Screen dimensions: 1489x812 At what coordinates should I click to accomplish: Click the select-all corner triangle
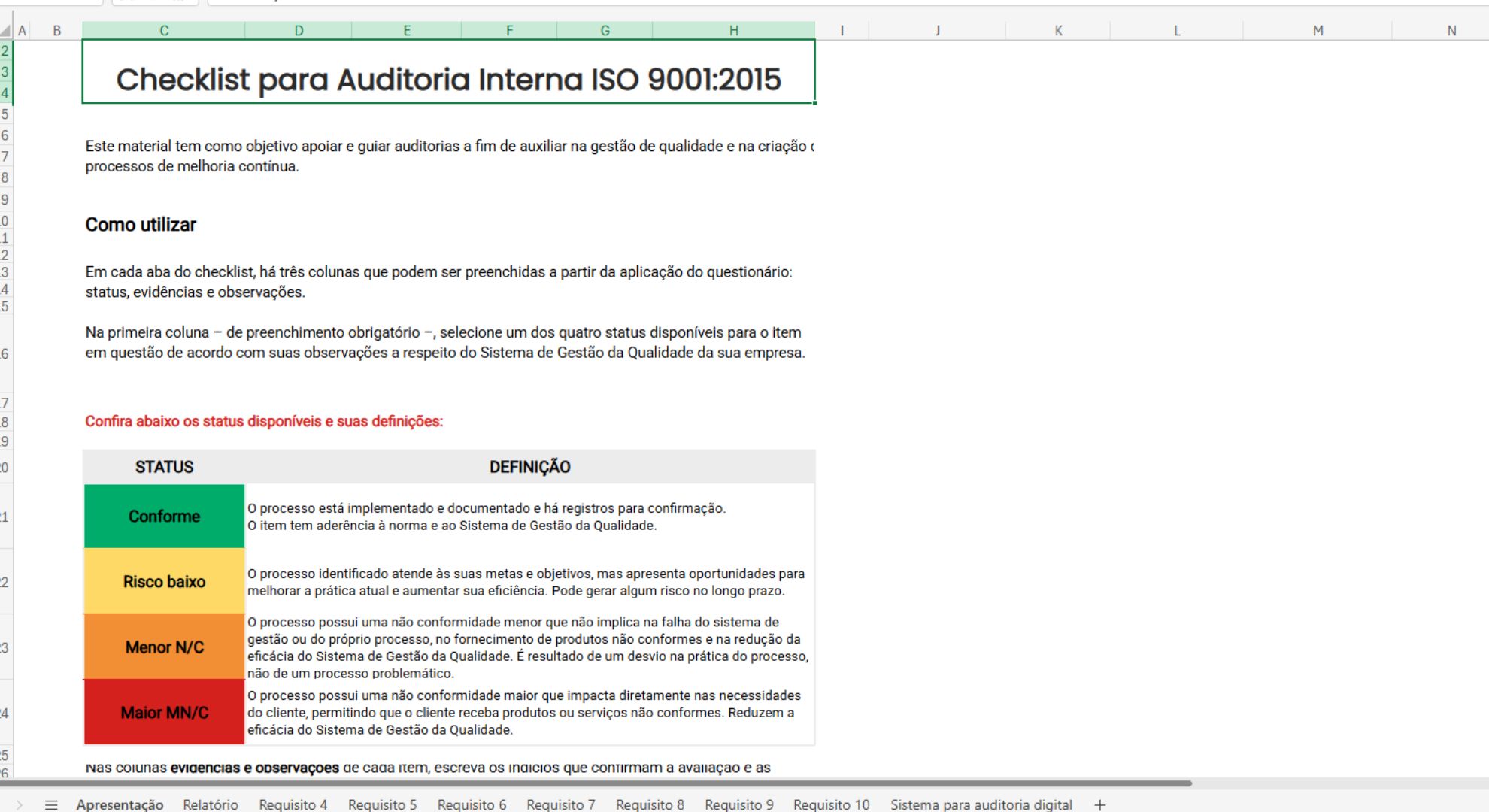(6, 31)
